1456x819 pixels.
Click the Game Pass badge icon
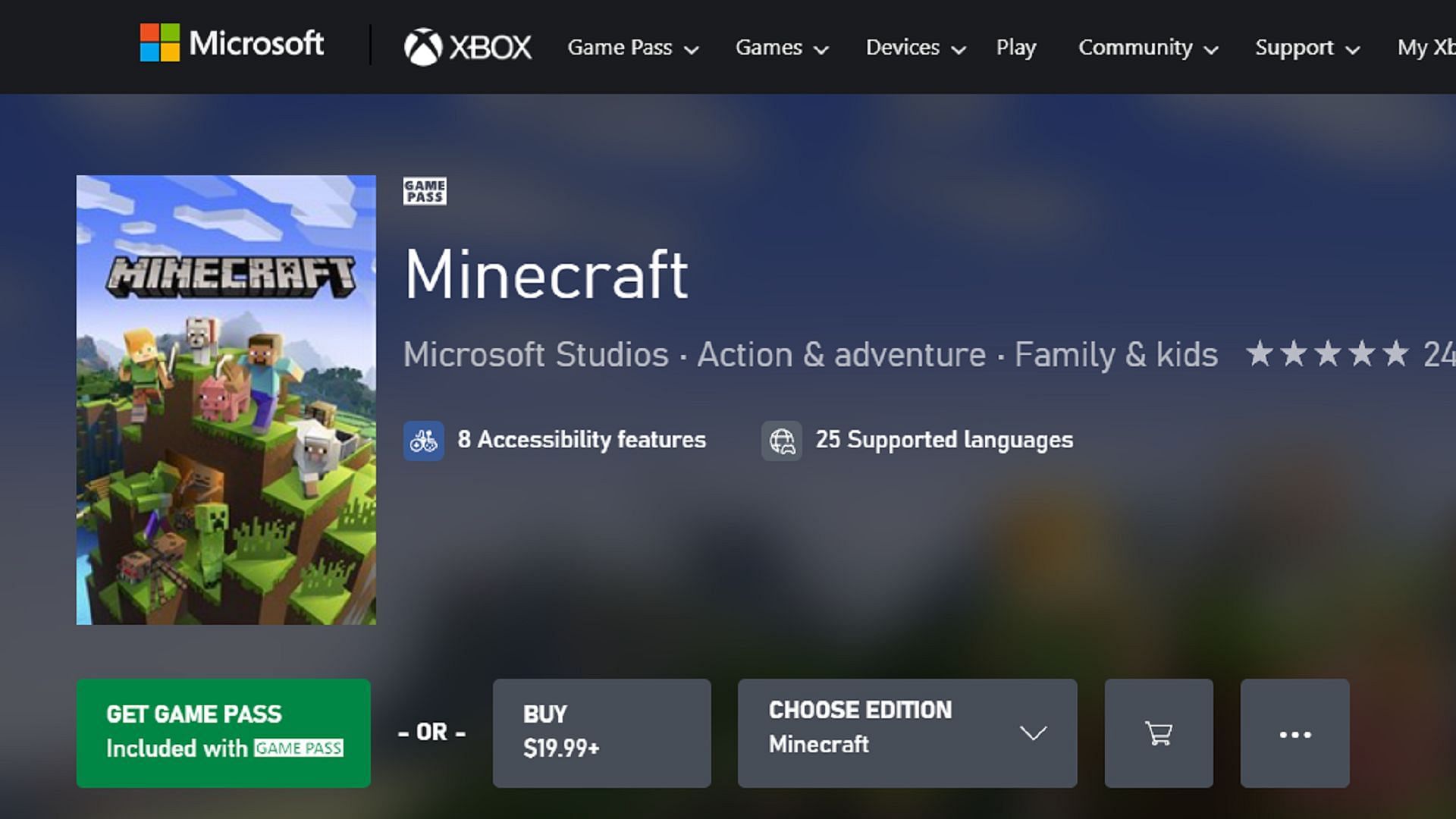point(424,191)
